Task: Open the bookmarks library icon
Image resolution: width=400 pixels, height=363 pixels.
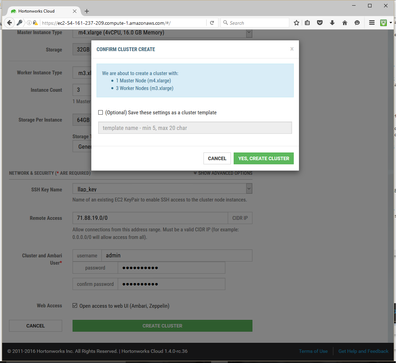Action: (x=307, y=23)
